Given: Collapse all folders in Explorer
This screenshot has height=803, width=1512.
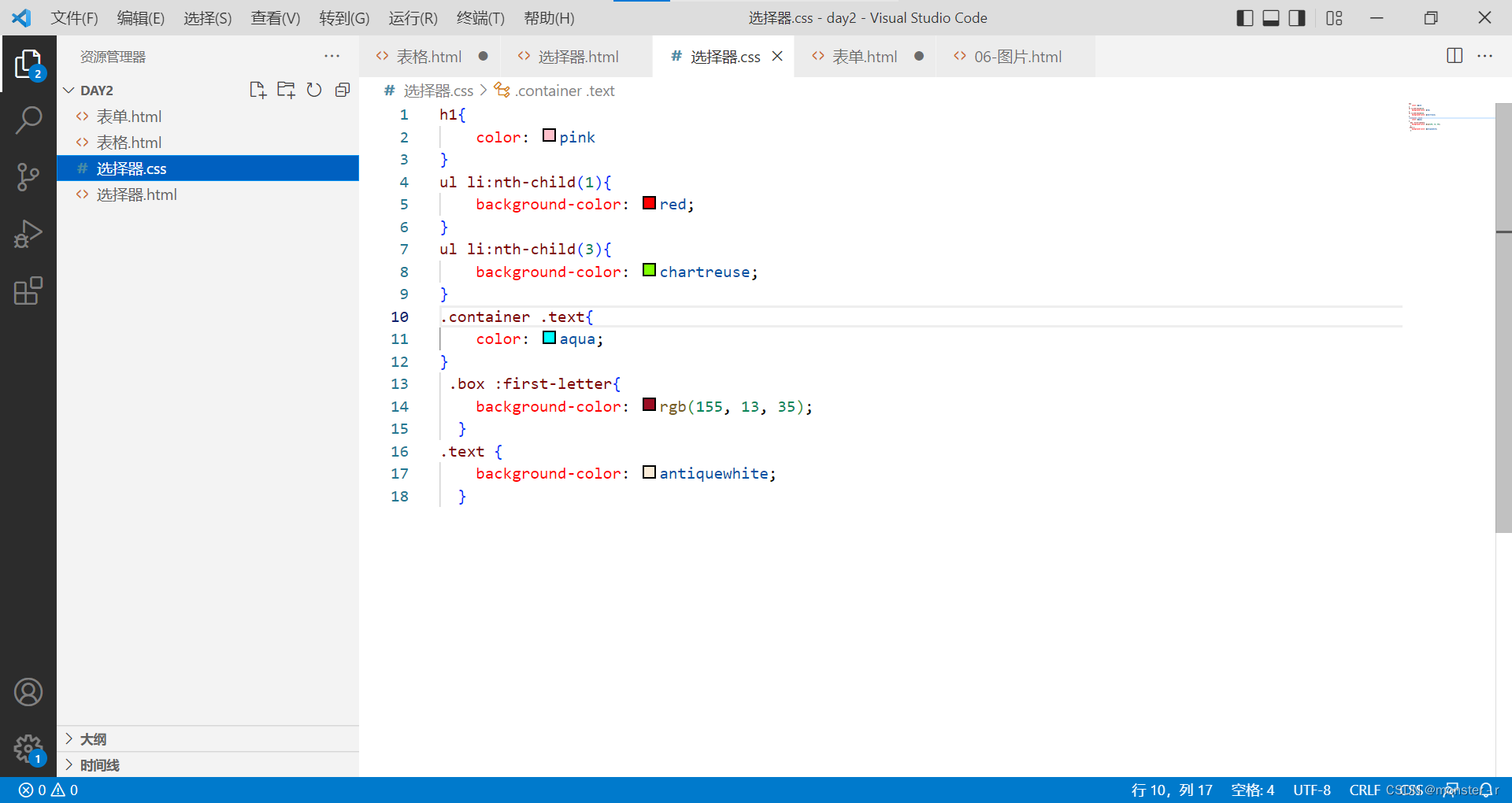Looking at the screenshot, I should click(343, 90).
